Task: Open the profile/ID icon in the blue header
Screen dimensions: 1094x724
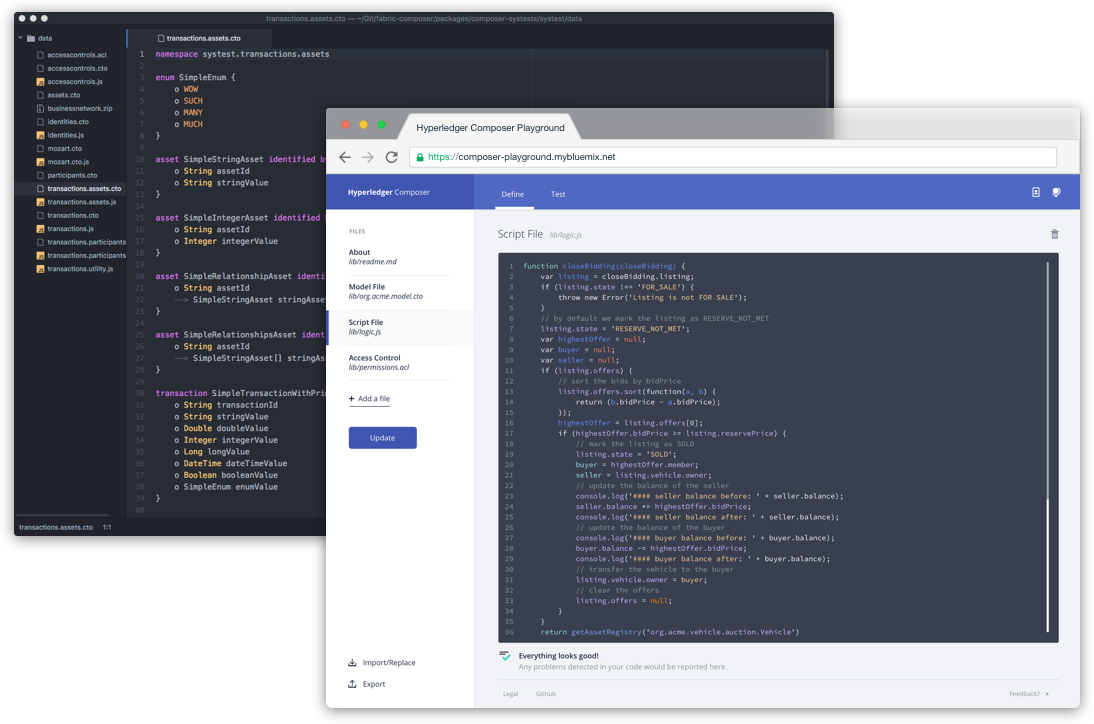Action: point(1035,192)
